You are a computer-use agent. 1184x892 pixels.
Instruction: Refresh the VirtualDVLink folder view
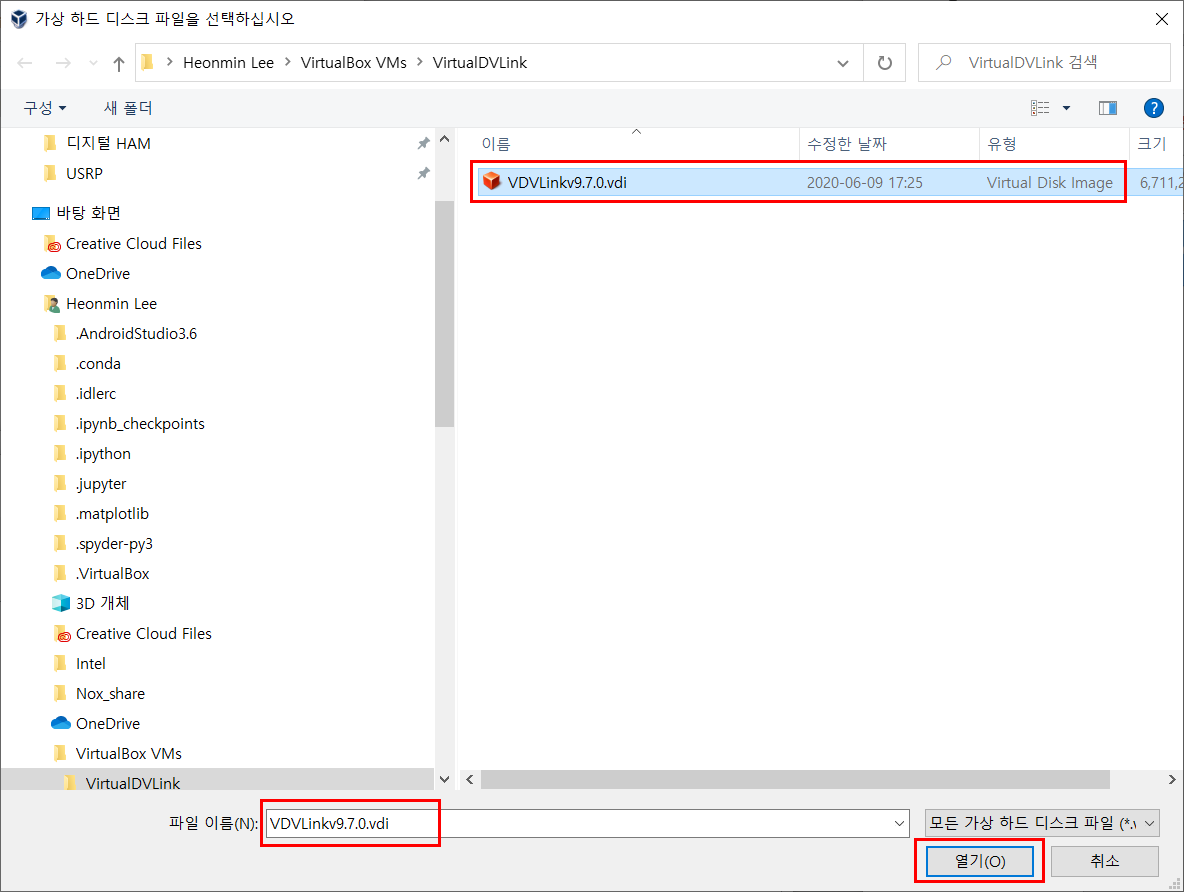pos(884,63)
